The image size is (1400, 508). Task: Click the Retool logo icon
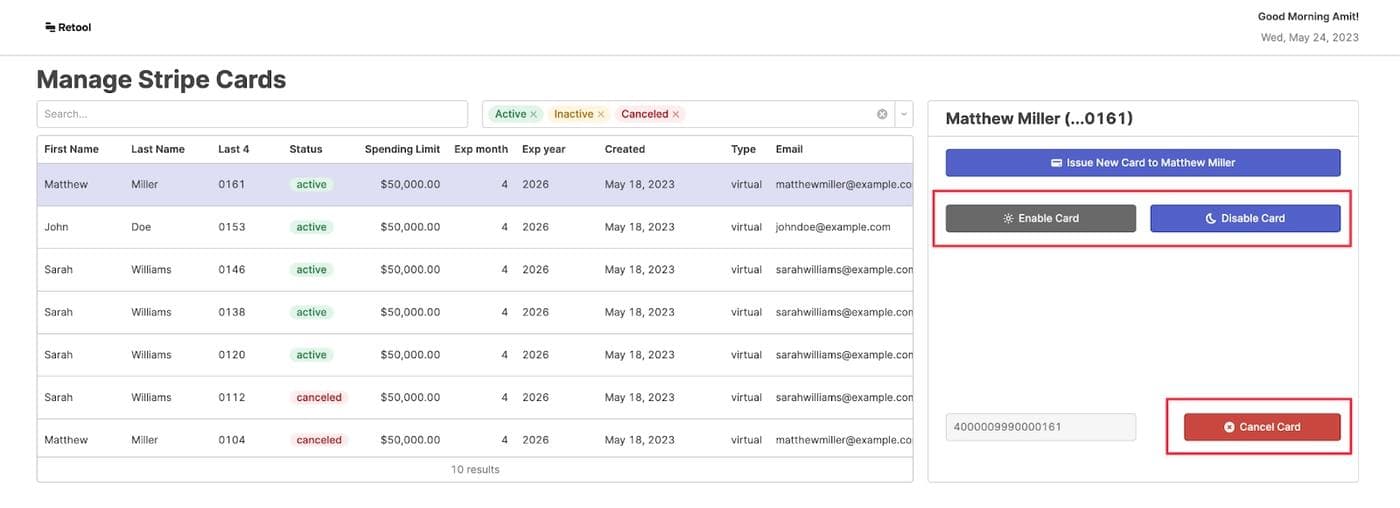(50, 27)
